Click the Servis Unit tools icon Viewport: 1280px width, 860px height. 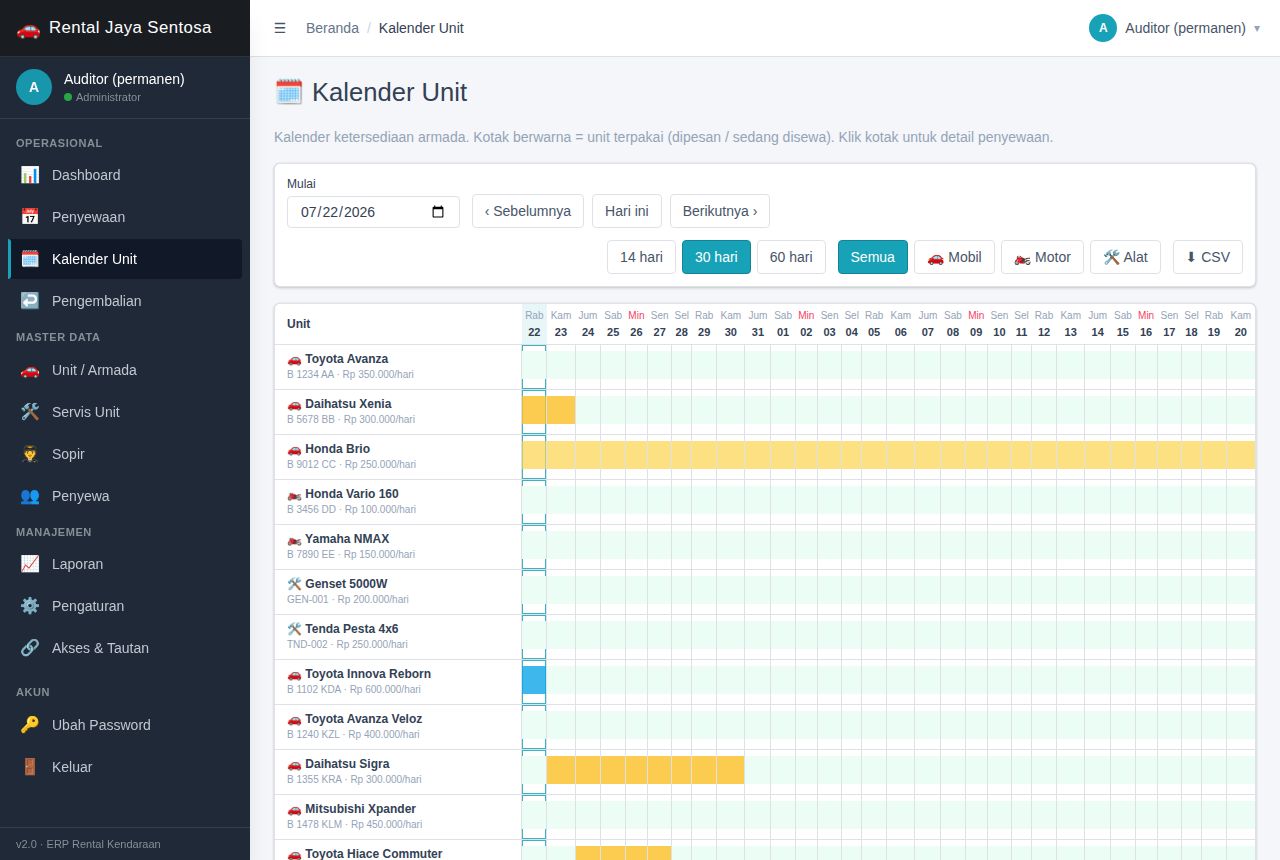(30, 412)
